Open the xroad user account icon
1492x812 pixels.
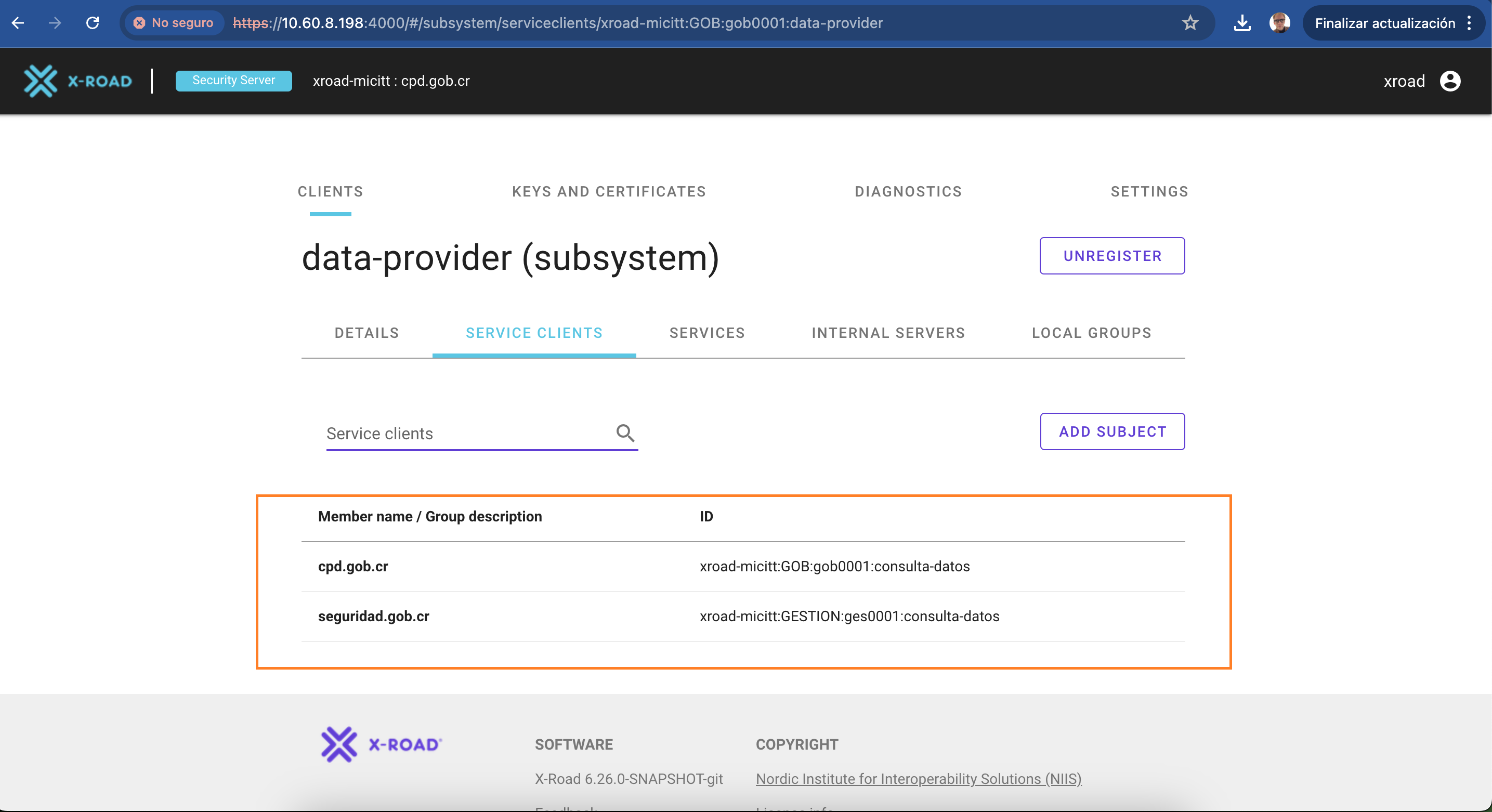pos(1450,81)
